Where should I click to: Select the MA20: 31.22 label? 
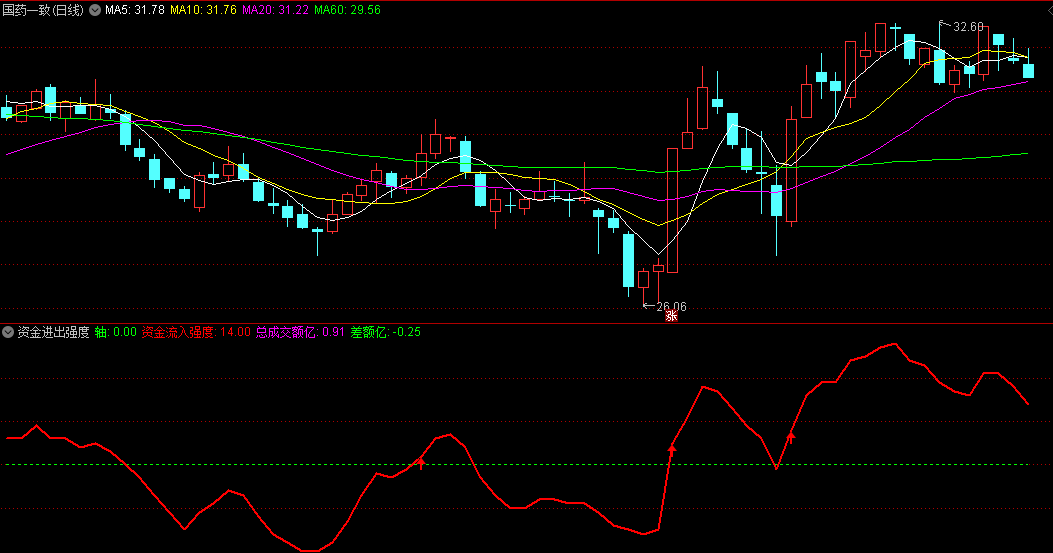tap(275, 10)
